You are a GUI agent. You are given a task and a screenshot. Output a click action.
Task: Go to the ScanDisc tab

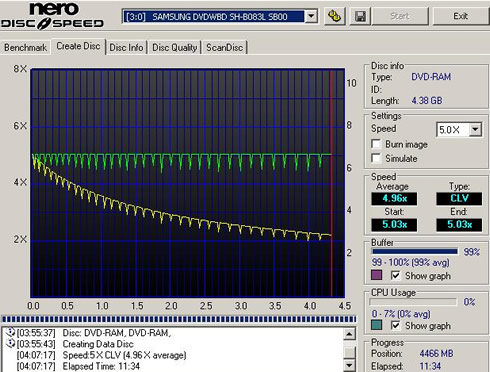pyautogui.click(x=224, y=48)
